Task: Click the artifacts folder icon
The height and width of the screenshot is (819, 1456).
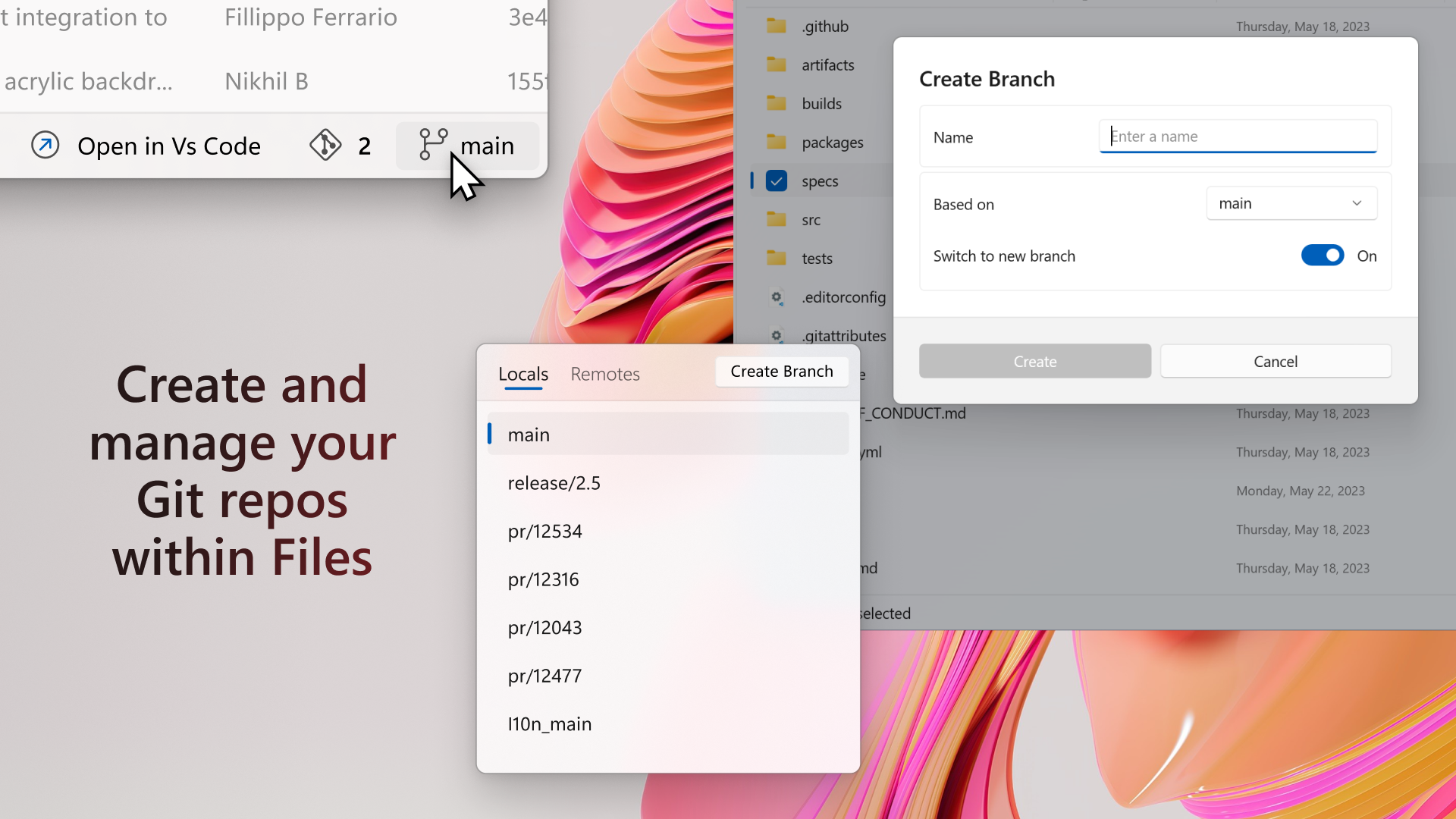Action: click(x=776, y=65)
